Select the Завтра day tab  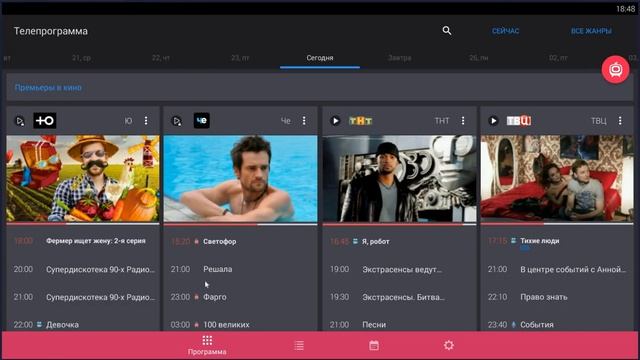pos(400,58)
